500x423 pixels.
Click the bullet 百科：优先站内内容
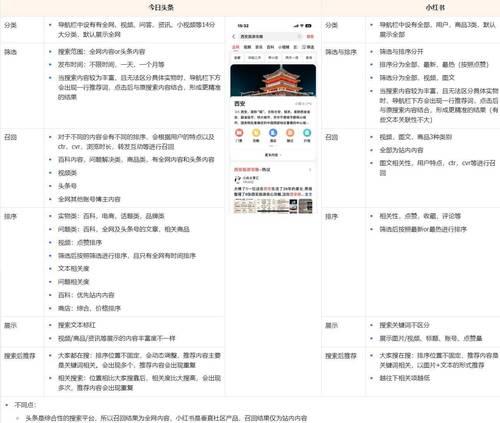(x=86, y=295)
